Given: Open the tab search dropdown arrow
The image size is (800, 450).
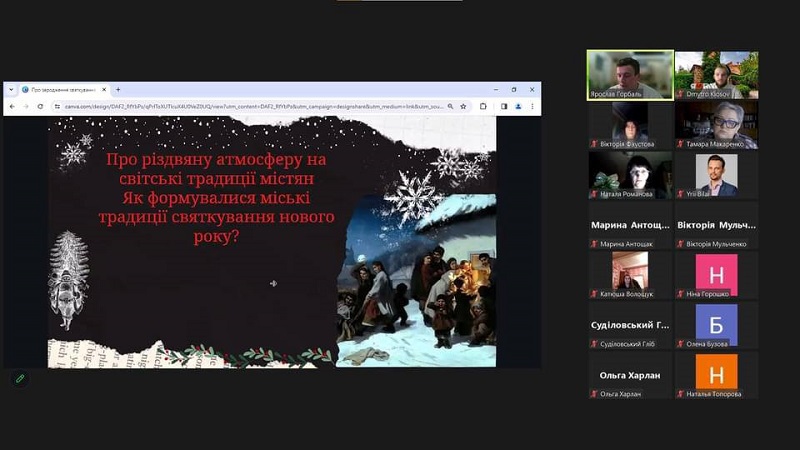Looking at the screenshot, I should (12, 89).
